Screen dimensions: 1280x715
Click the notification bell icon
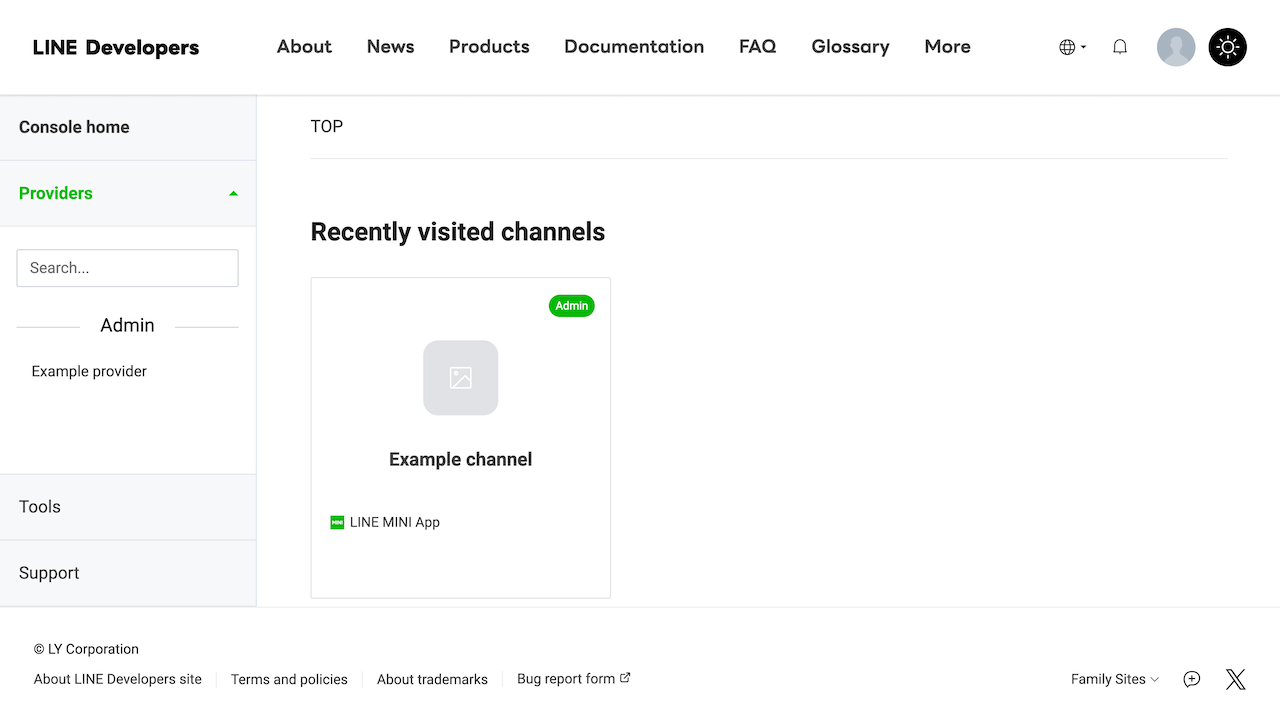pos(1120,47)
